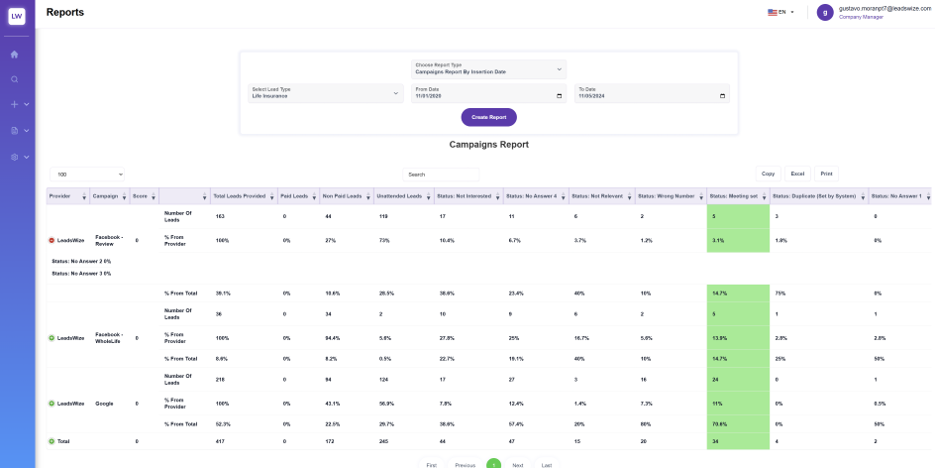Open the settings gear in sidebar
The width and height of the screenshot is (935, 468).
click(x=15, y=157)
